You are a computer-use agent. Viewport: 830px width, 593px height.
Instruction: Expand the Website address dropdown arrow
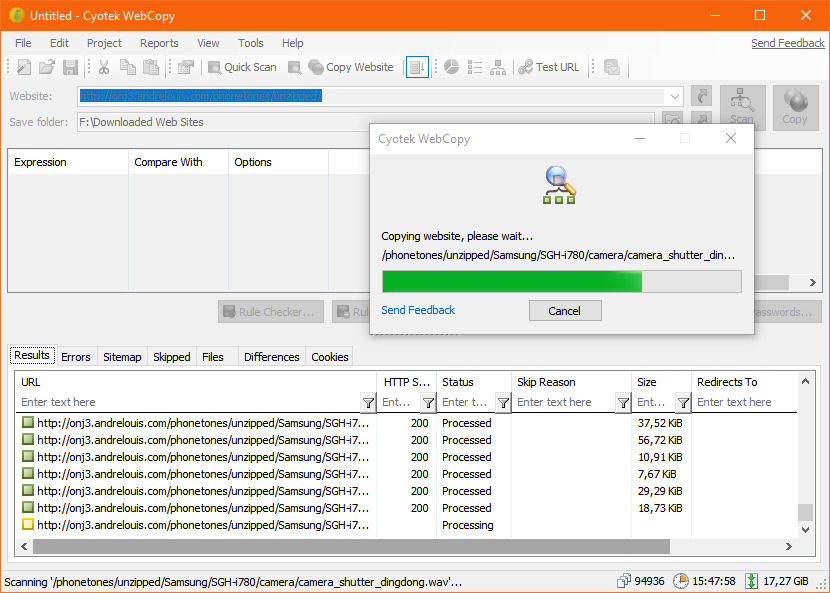674,96
